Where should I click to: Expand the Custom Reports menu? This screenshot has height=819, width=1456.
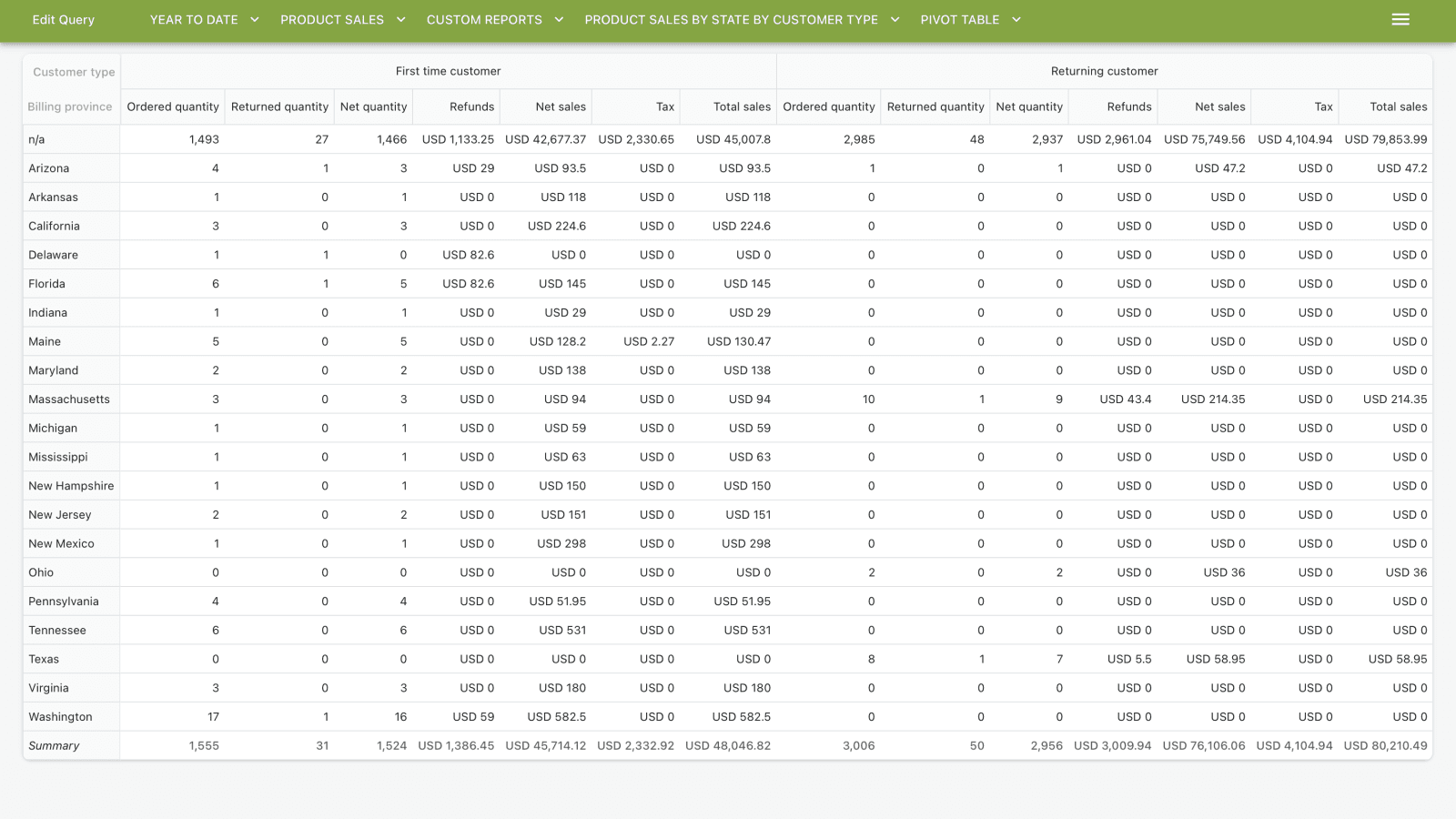(x=494, y=19)
